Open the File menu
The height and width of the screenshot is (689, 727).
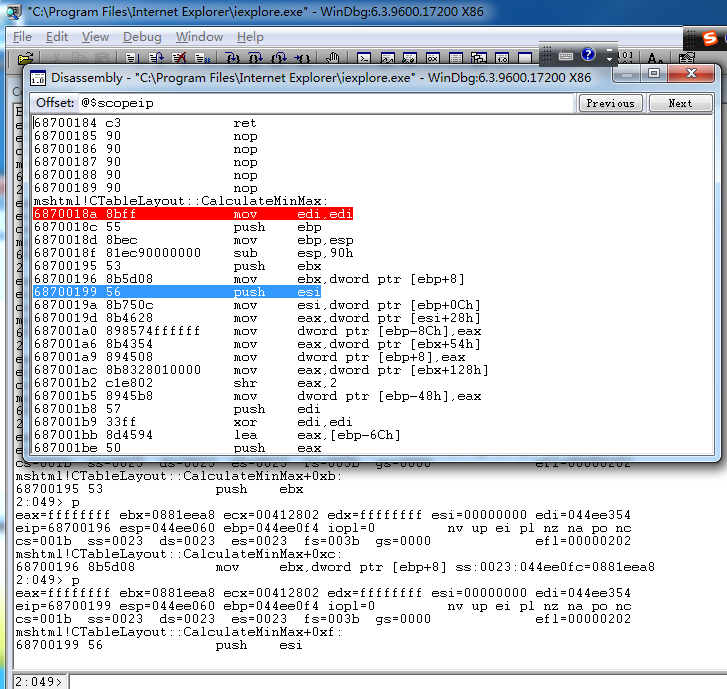22,37
